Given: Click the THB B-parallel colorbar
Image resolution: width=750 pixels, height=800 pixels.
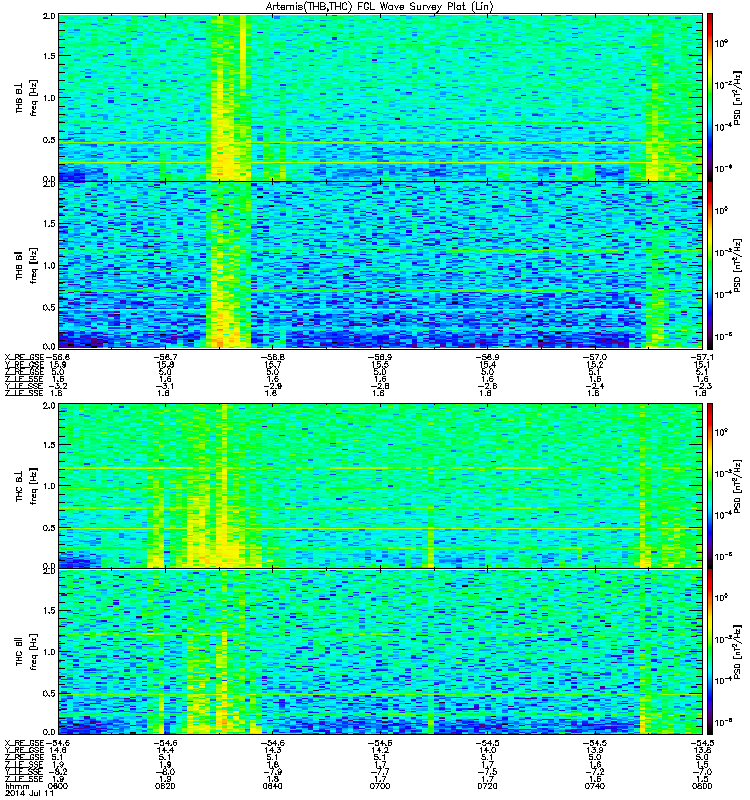Looking at the screenshot, I should (710, 265).
